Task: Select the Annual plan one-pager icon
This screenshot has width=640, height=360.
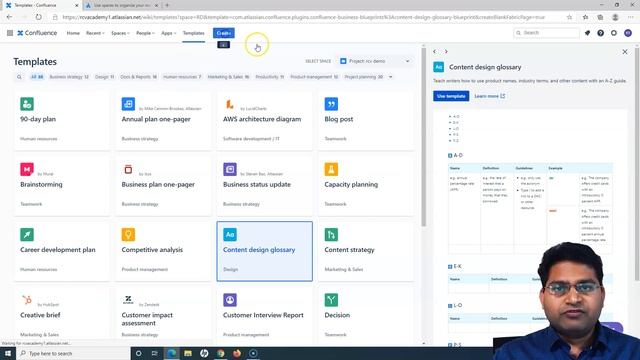Action: pos(128,104)
